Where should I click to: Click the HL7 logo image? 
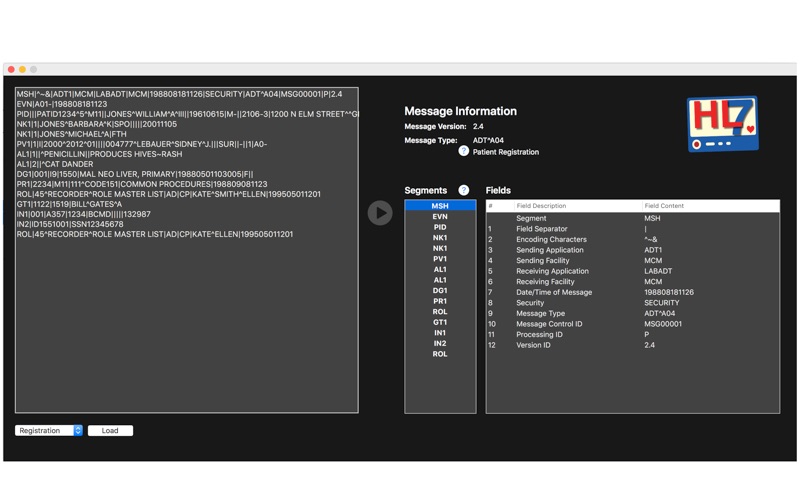722,125
